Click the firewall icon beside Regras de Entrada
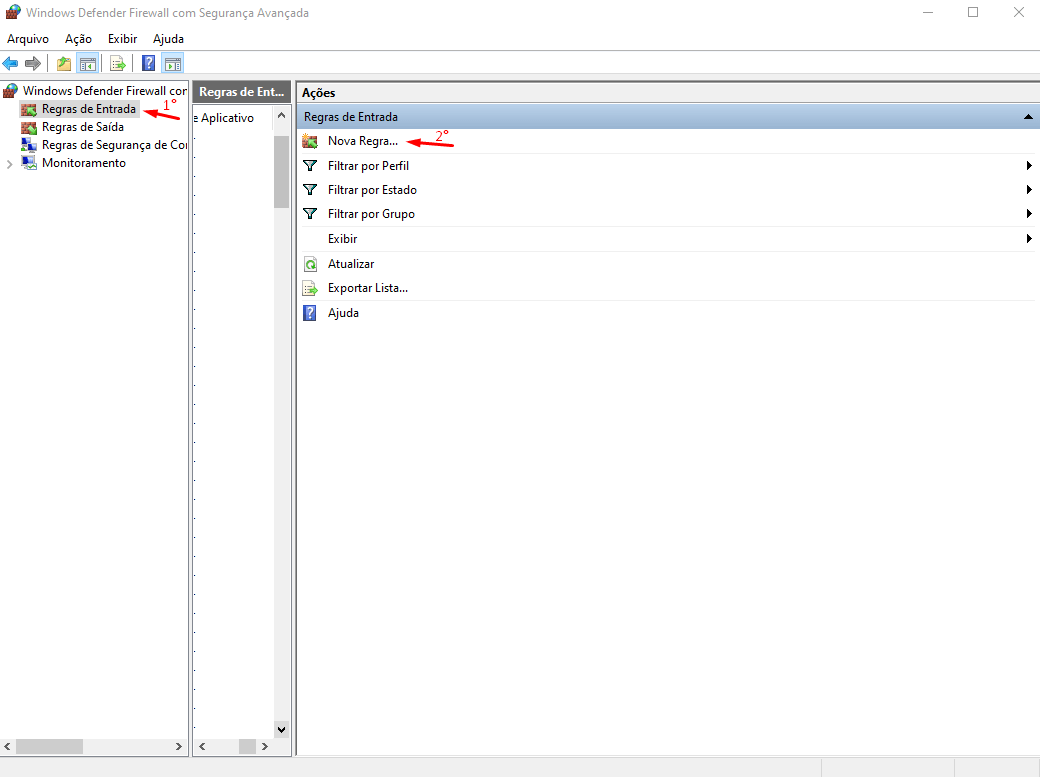The height and width of the screenshot is (777, 1040). pos(29,109)
